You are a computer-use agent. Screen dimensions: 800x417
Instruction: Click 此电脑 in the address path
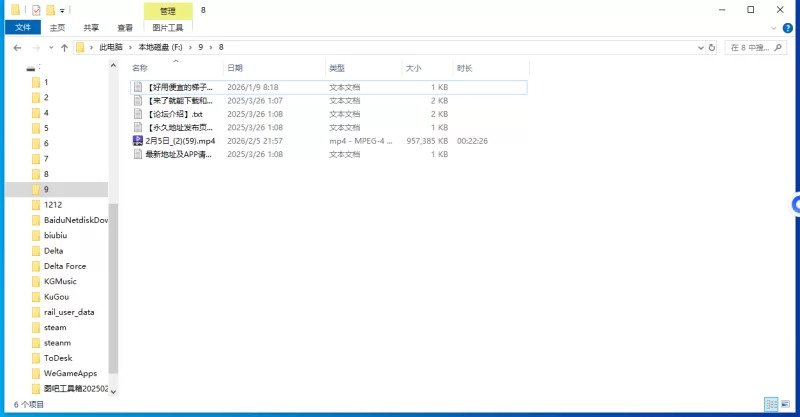(111, 47)
